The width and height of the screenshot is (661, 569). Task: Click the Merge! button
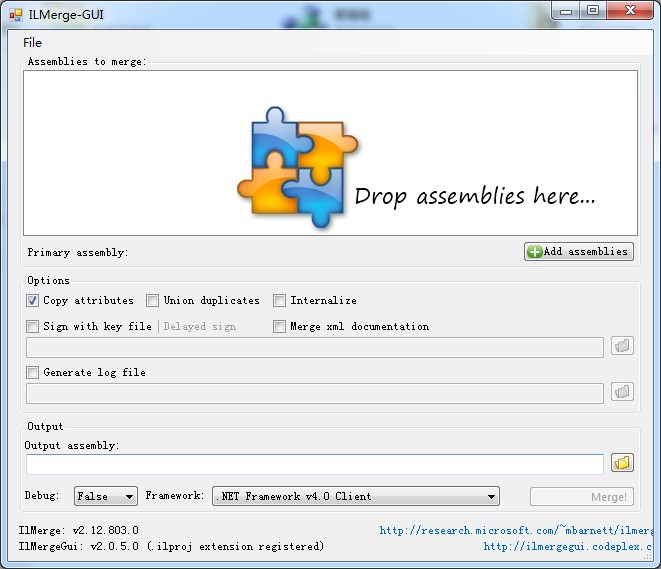pos(582,497)
